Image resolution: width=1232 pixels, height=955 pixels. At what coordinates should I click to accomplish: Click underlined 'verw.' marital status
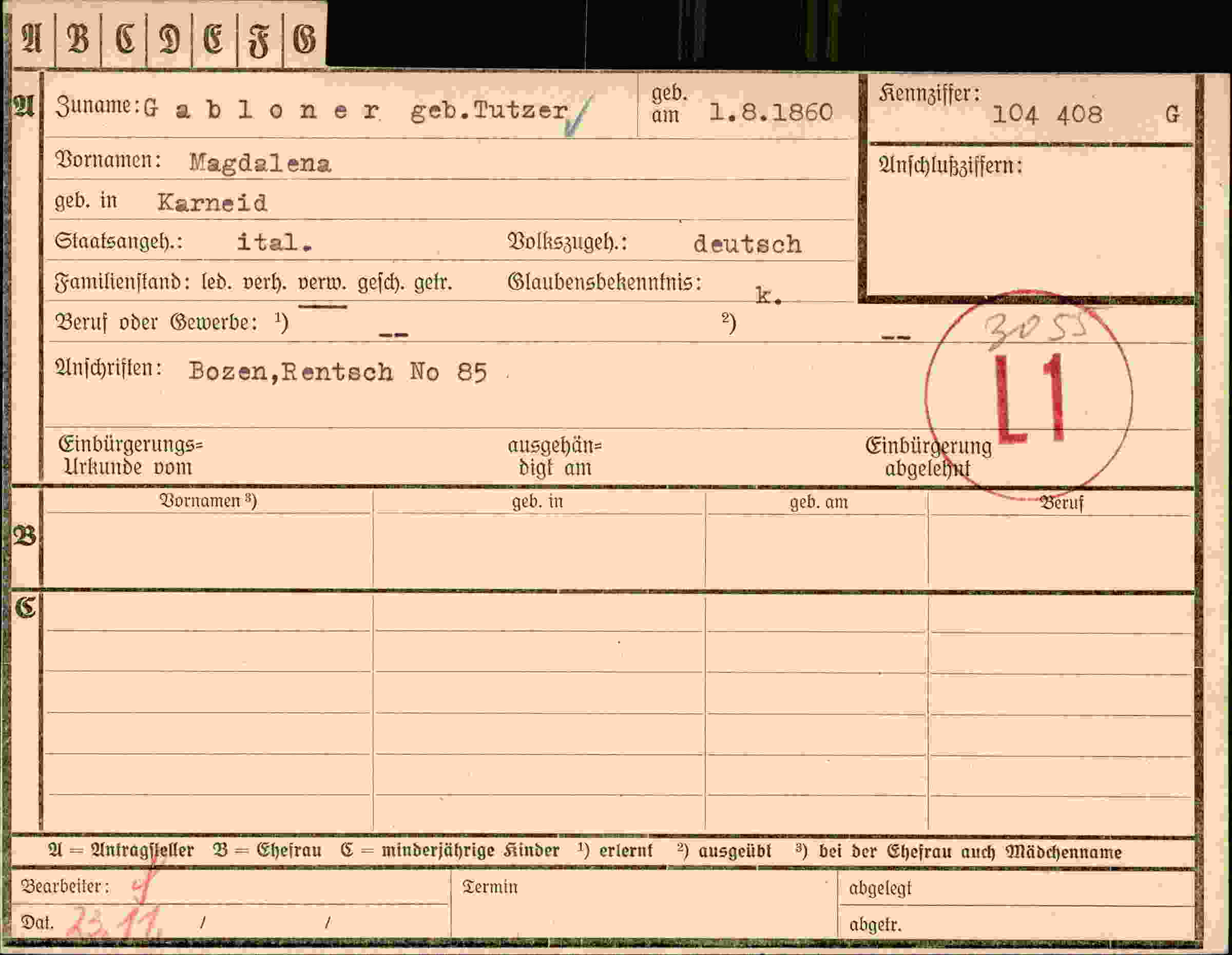point(321,282)
